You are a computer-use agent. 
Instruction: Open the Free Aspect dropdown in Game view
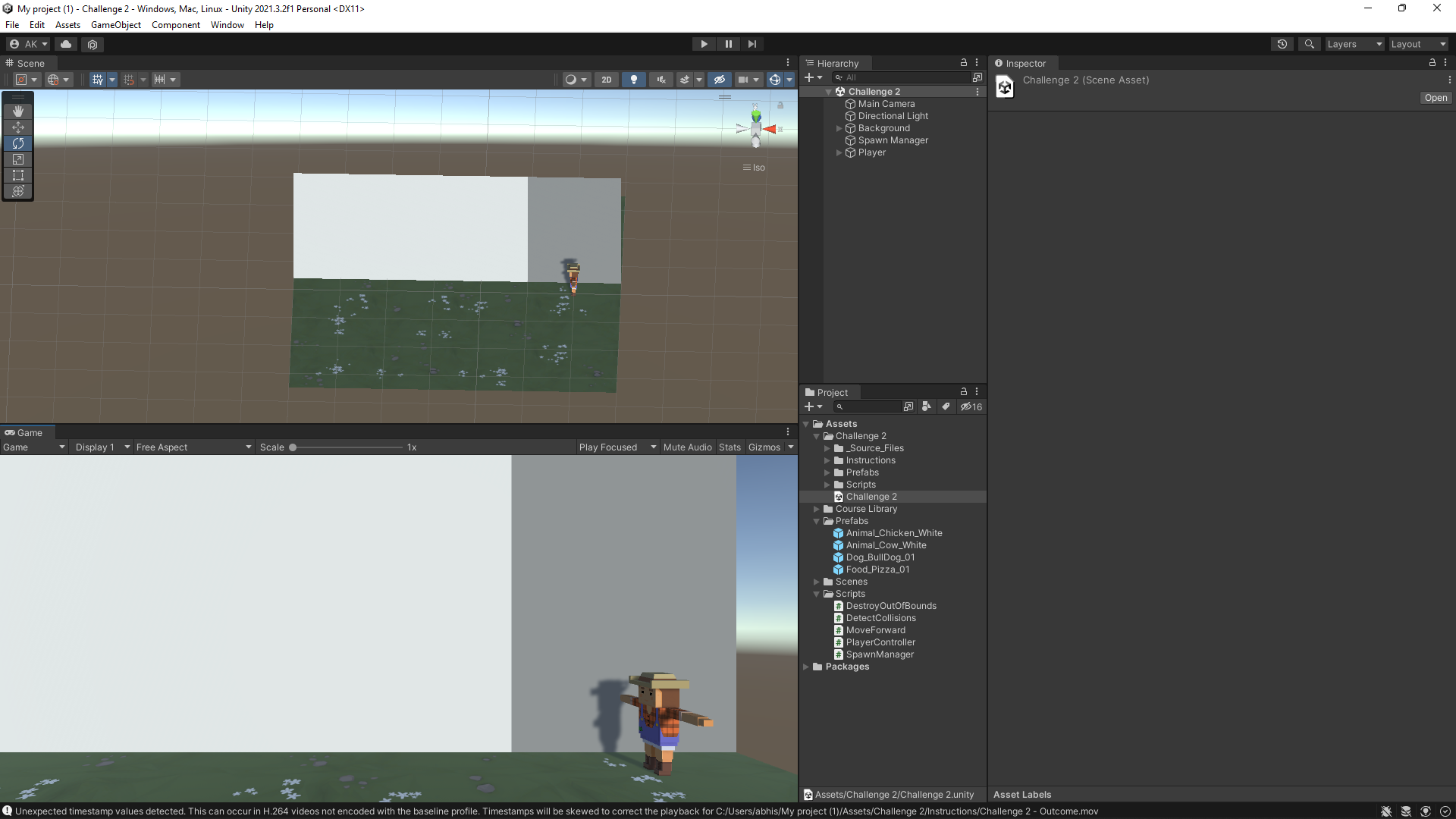193,447
